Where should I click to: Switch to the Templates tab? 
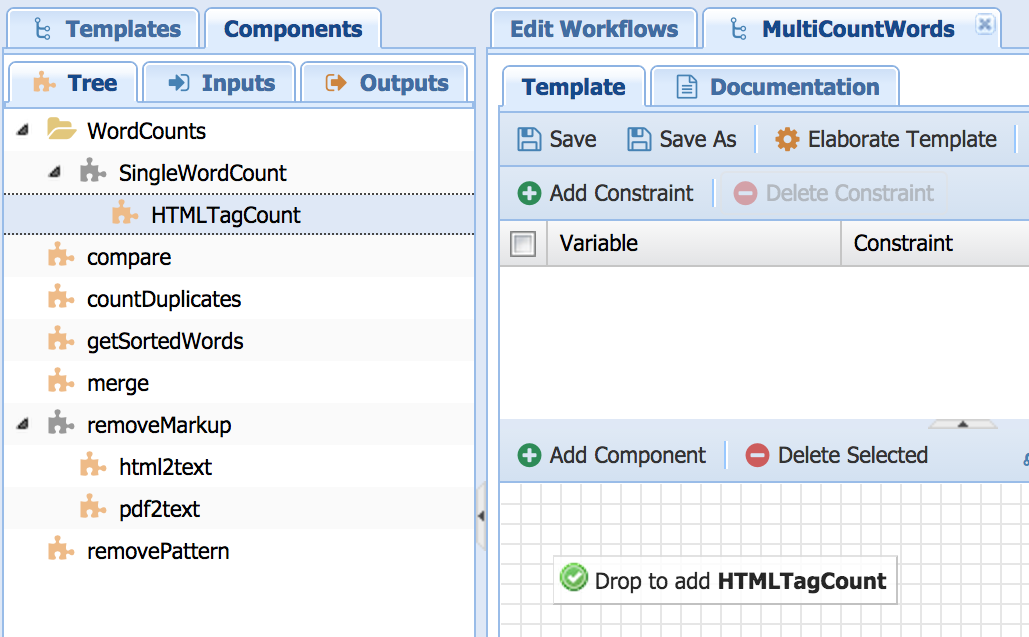[x=104, y=29]
